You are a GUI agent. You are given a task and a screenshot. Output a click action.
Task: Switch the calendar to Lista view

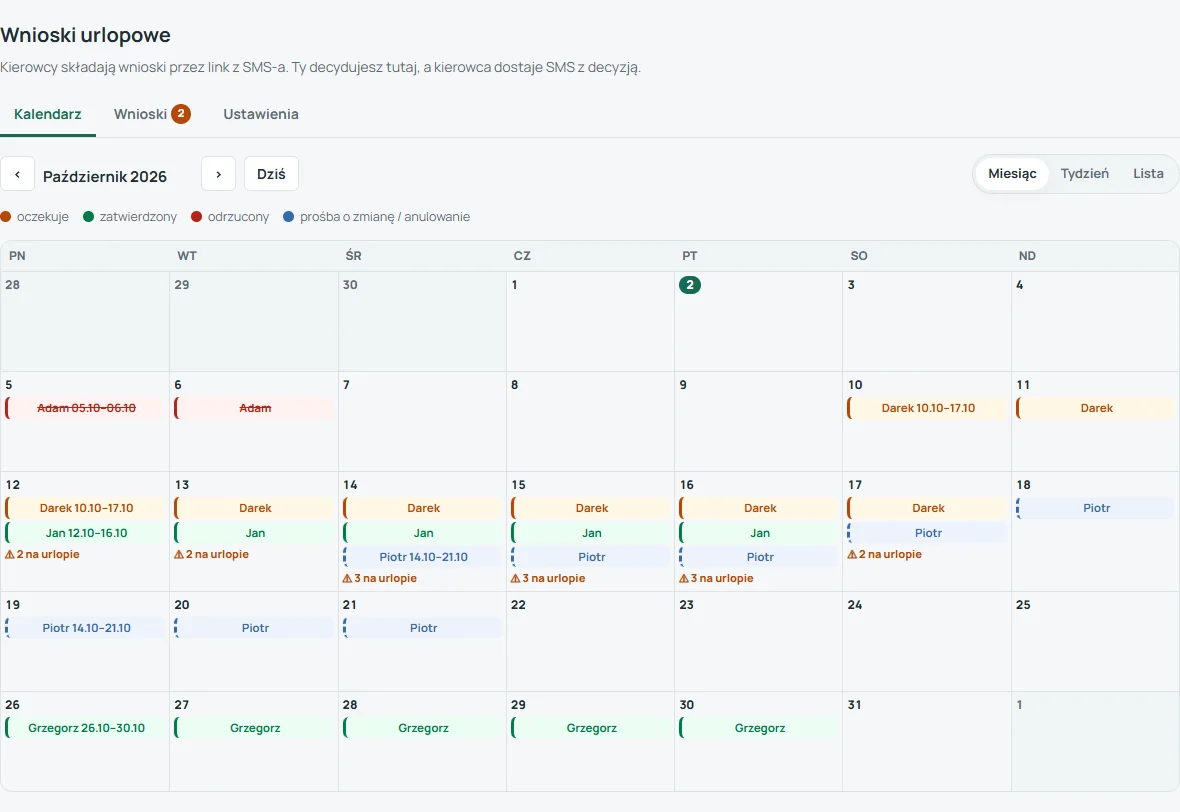(x=1148, y=173)
